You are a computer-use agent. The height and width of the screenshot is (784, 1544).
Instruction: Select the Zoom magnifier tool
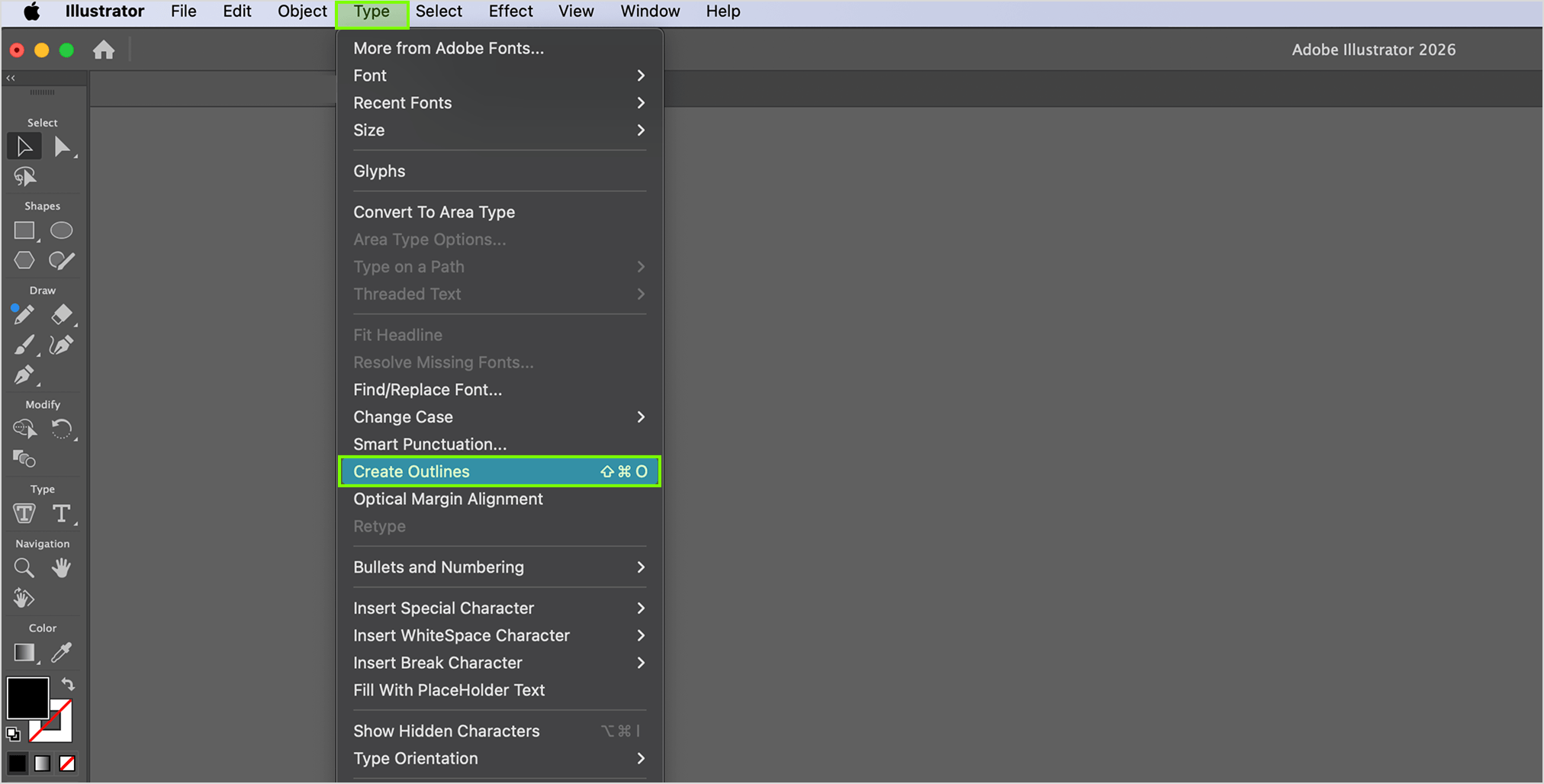tap(24, 567)
